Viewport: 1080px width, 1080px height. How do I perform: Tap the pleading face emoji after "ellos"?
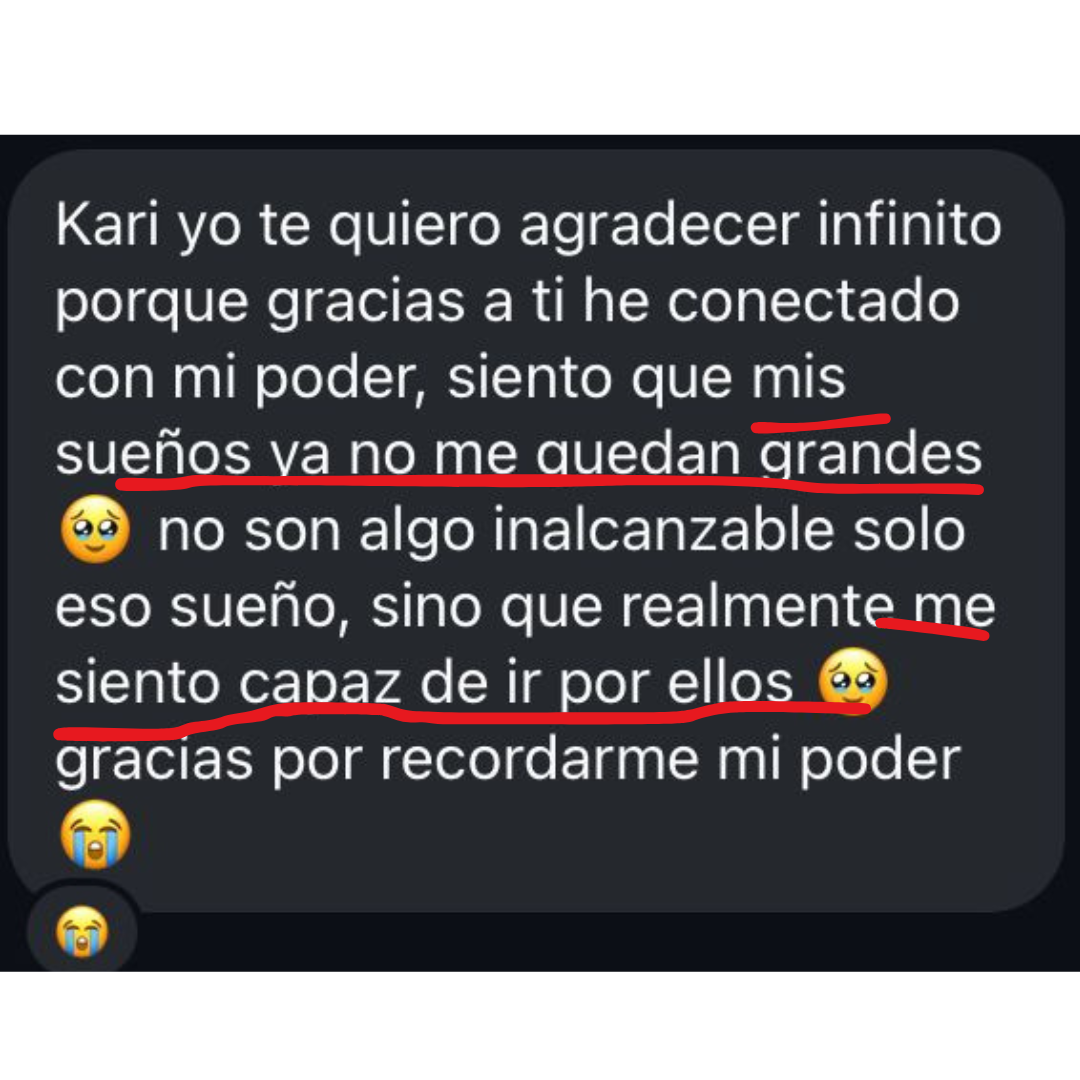(852, 681)
